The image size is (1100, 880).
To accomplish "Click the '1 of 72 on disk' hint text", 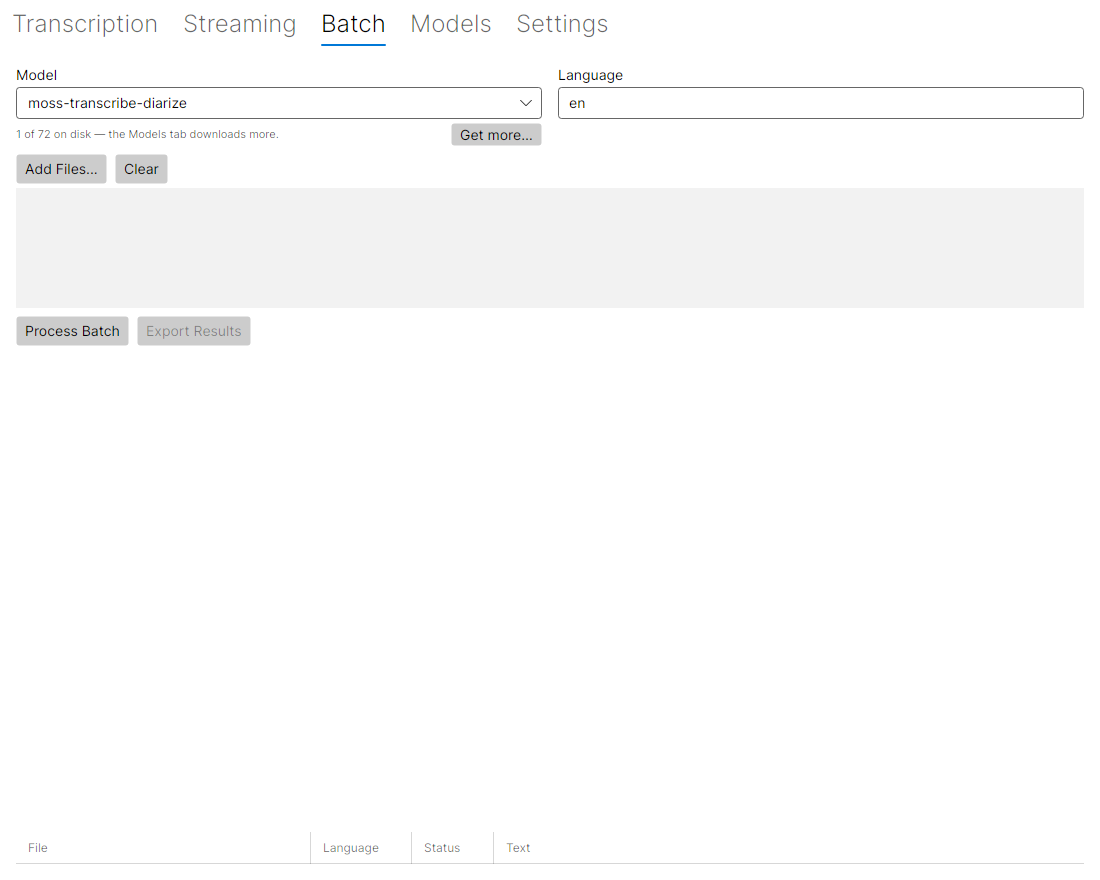I will pos(147,134).
